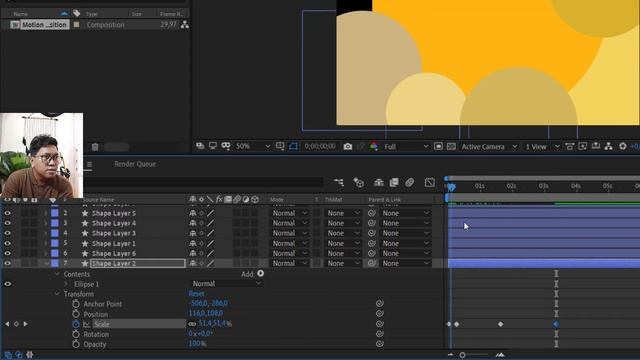Go to the next Scale keyframe arrow

(x=25, y=324)
